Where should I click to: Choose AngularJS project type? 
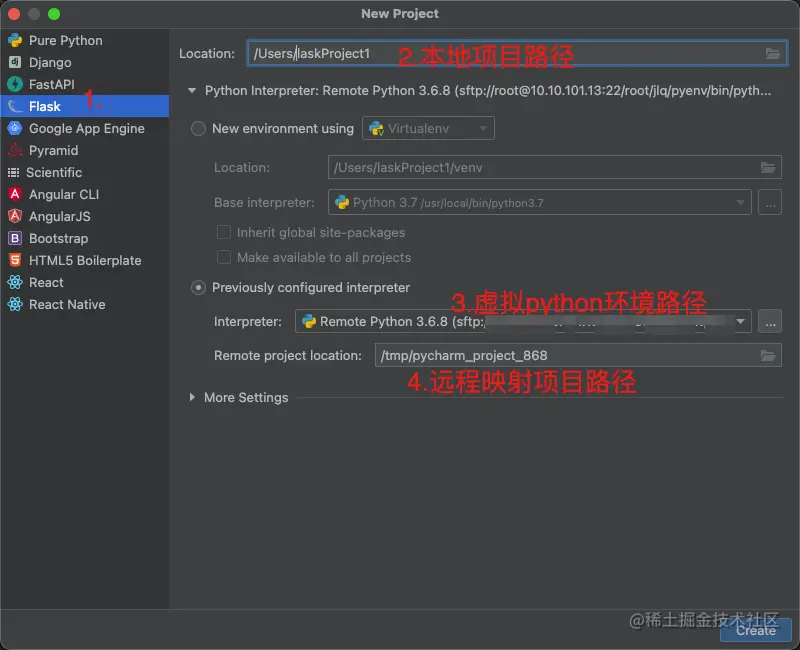tap(60, 216)
